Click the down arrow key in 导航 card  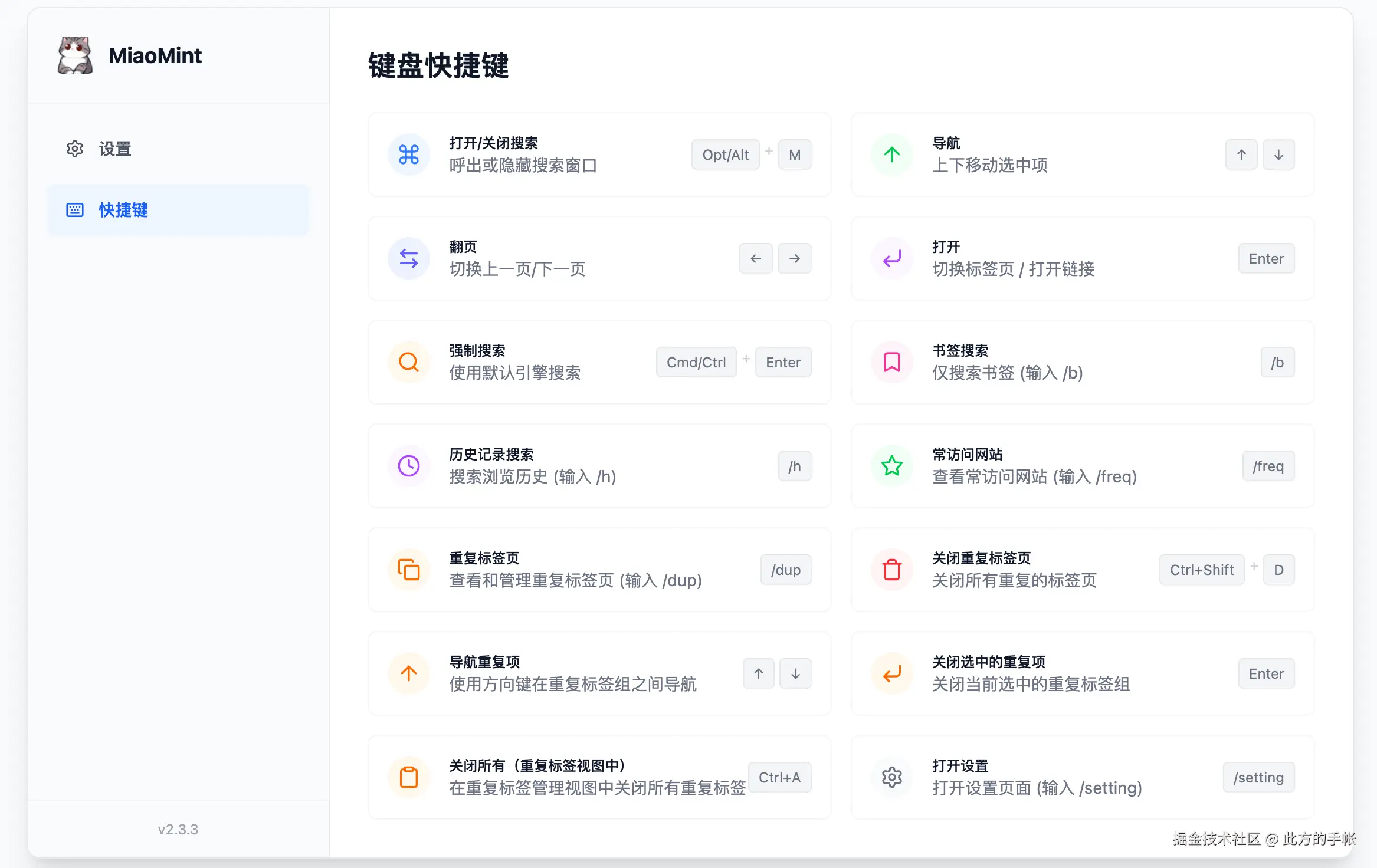click(x=1278, y=154)
